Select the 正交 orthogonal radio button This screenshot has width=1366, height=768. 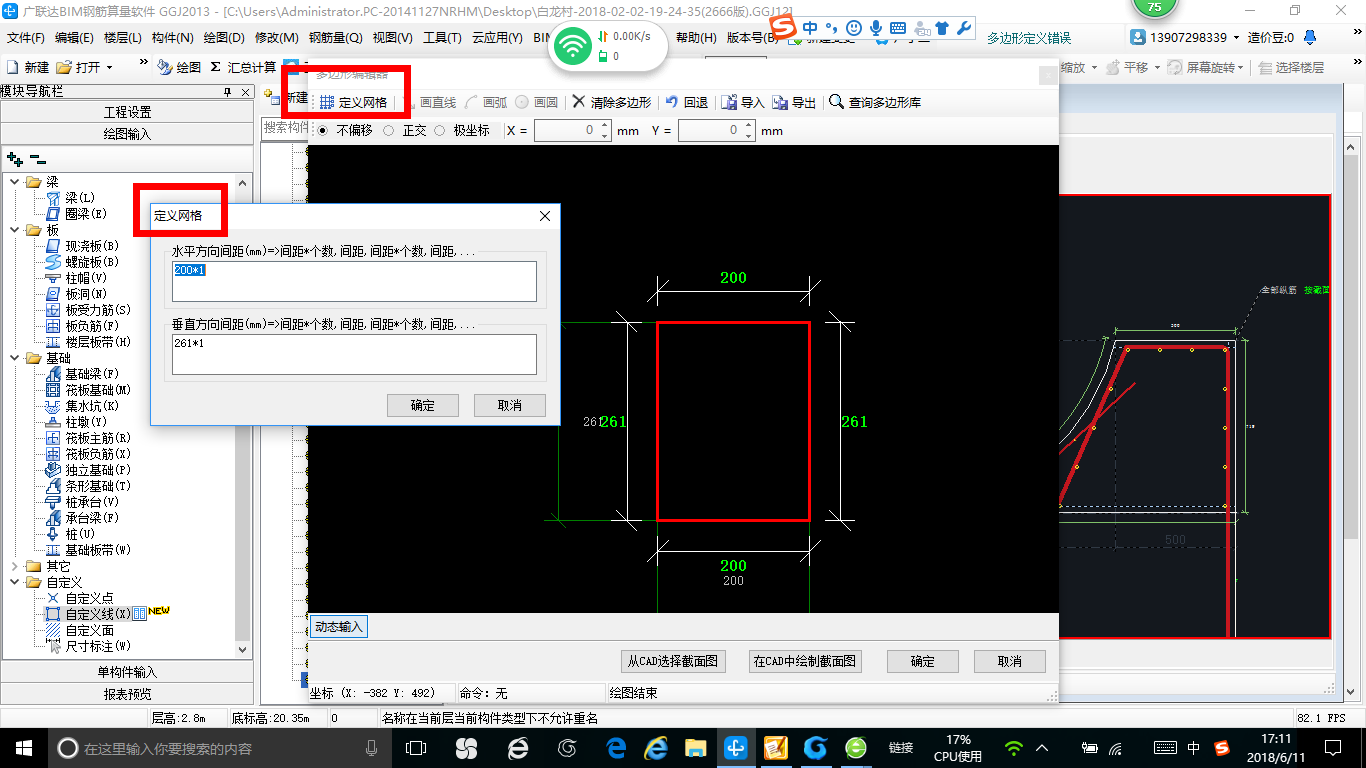389,131
